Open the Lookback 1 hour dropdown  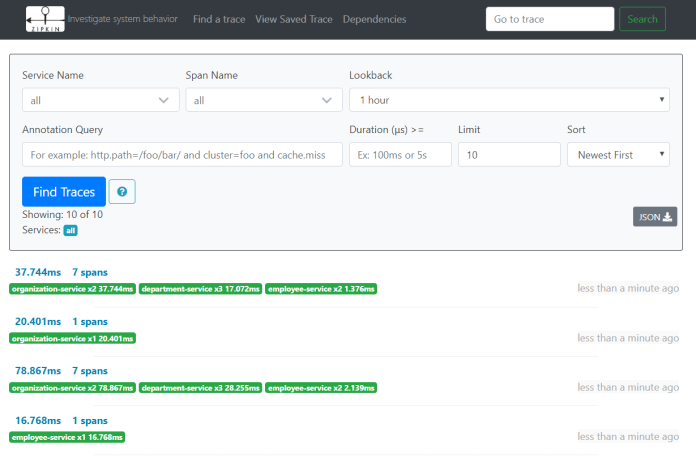pos(508,100)
